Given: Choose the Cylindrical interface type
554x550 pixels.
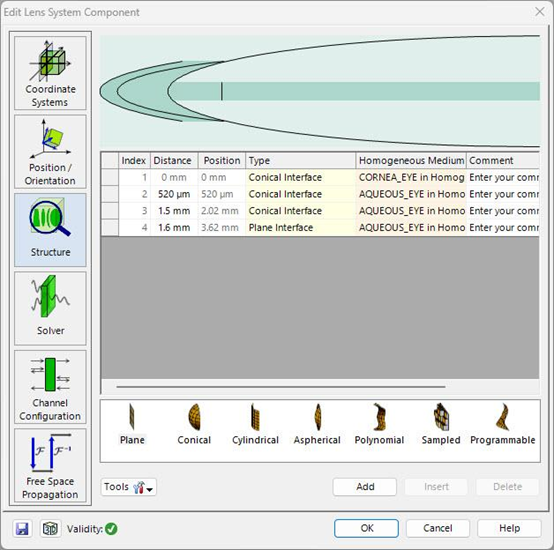Looking at the screenshot, I should [255, 424].
